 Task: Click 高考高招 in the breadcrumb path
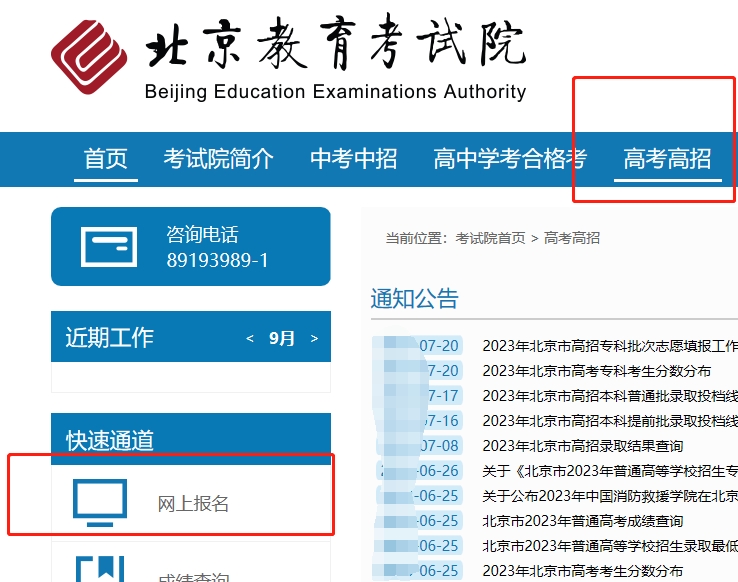click(x=572, y=238)
